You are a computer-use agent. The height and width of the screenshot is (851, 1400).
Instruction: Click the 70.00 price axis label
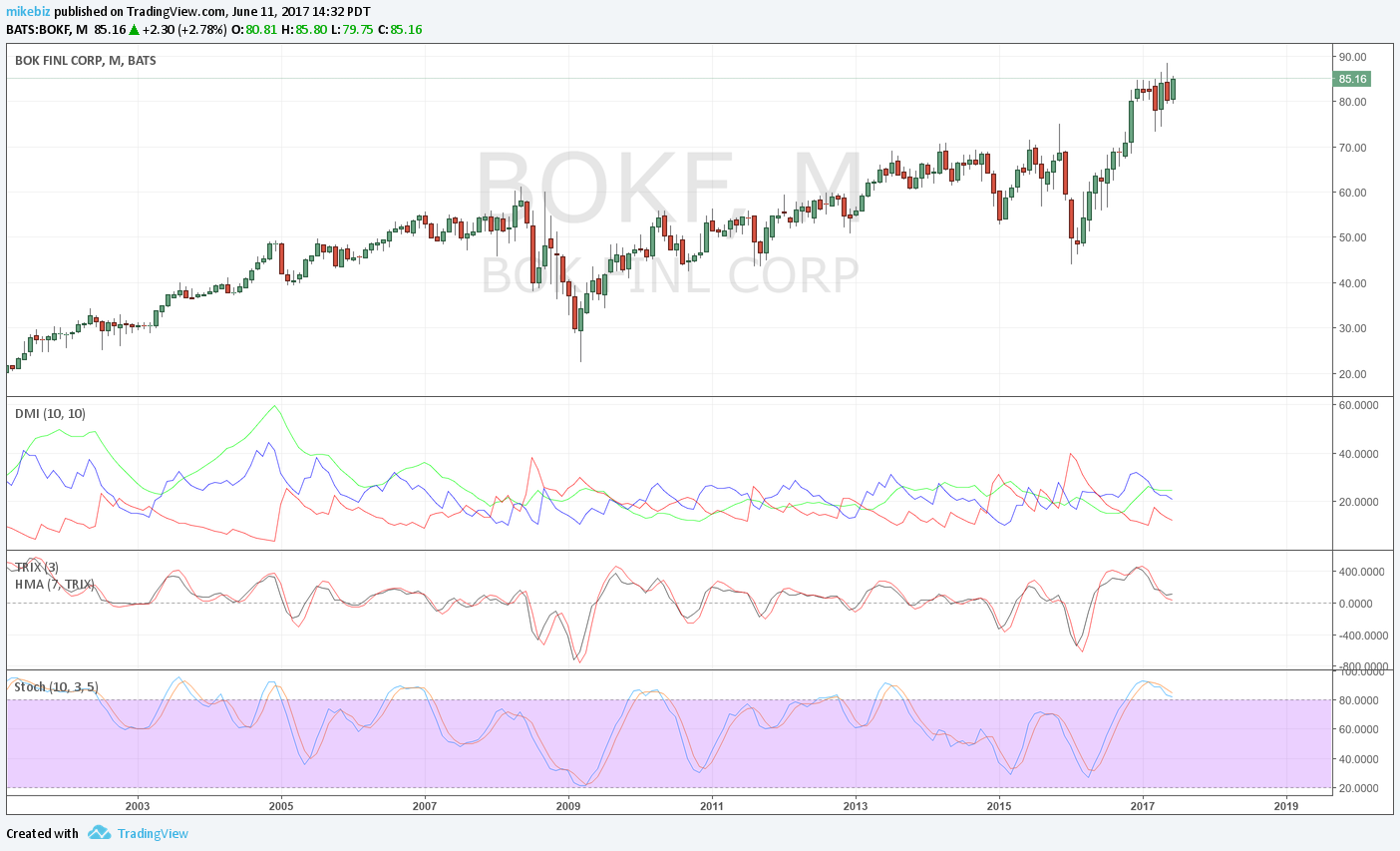click(x=1353, y=148)
